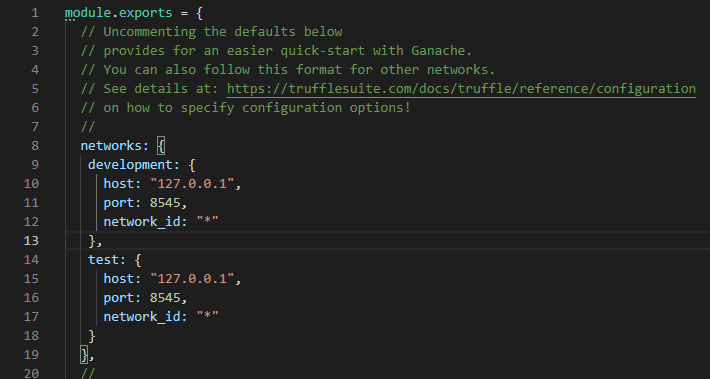Open the trufflesuite.com configuration docs link
The width and height of the screenshot is (710, 379).
461,88
